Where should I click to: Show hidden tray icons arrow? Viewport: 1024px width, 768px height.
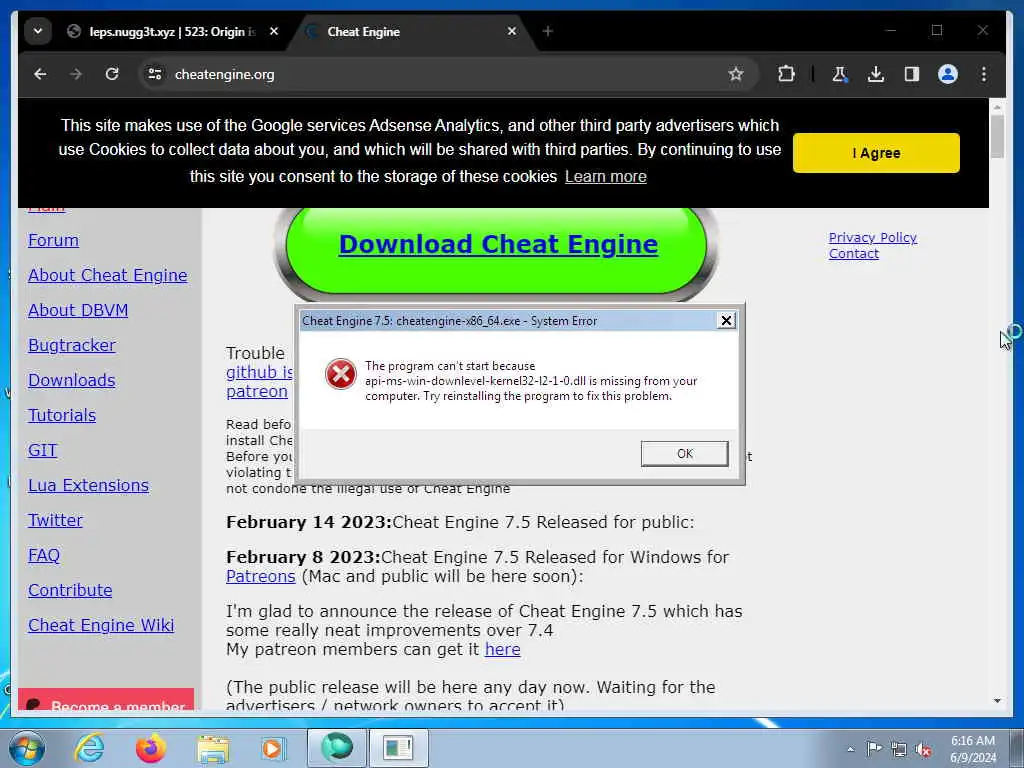[850, 749]
